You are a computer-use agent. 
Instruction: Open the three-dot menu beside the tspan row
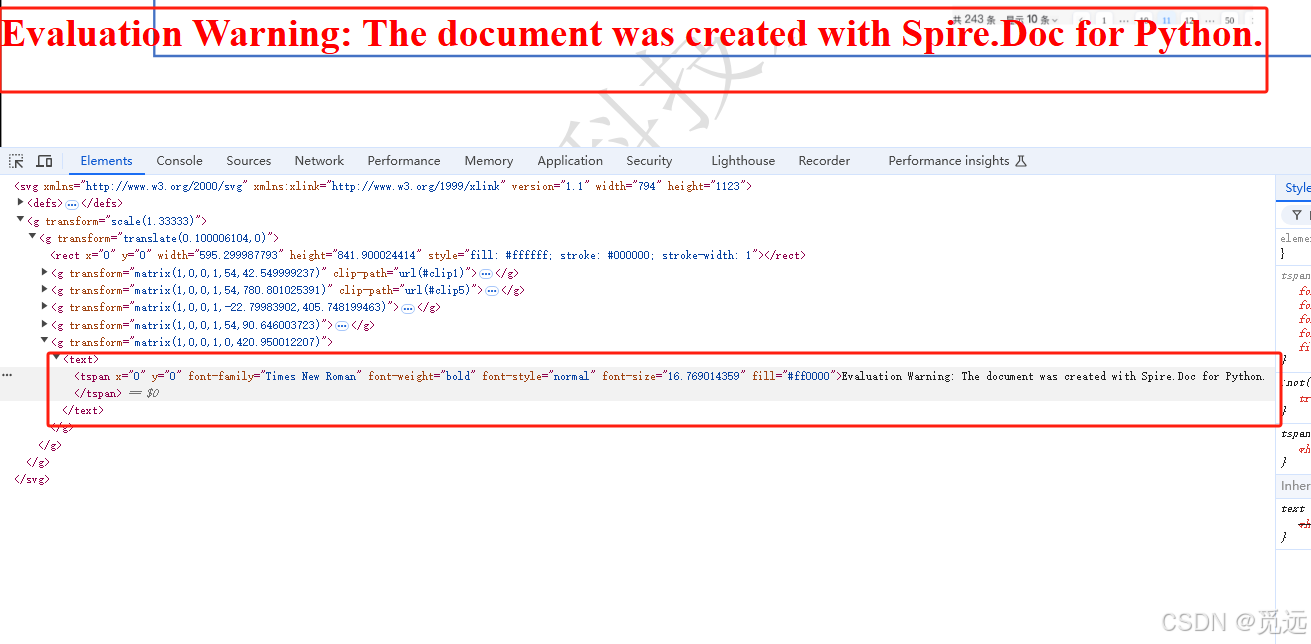click(x=7, y=375)
